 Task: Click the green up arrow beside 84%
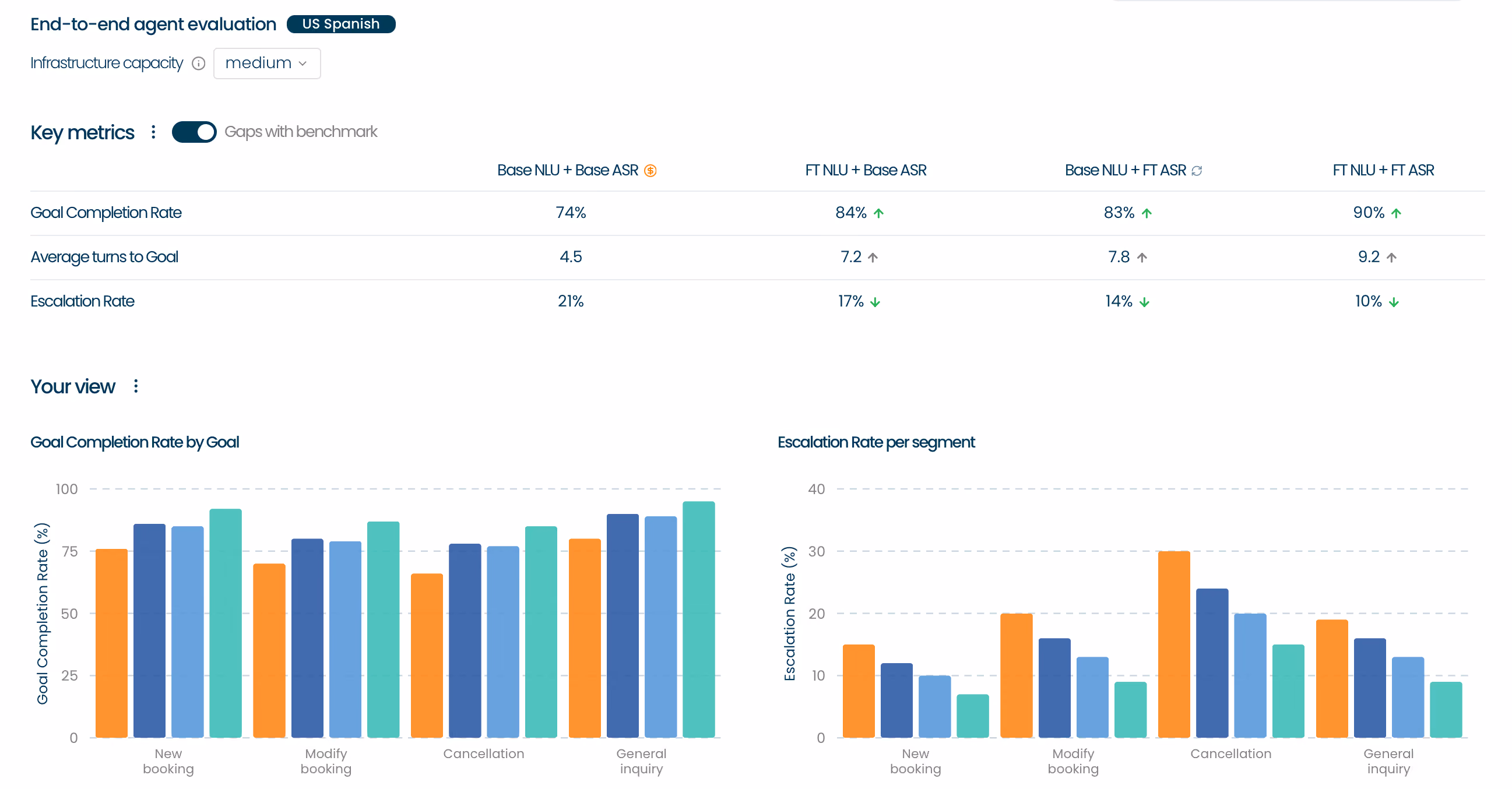878,213
